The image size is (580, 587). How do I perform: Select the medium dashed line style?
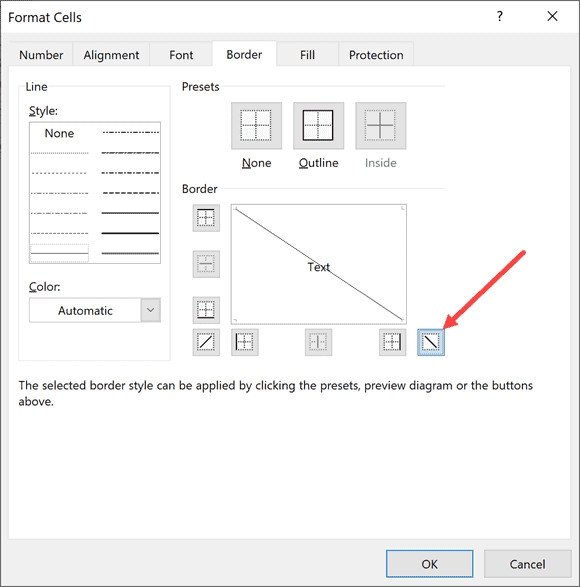coord(130,193)
